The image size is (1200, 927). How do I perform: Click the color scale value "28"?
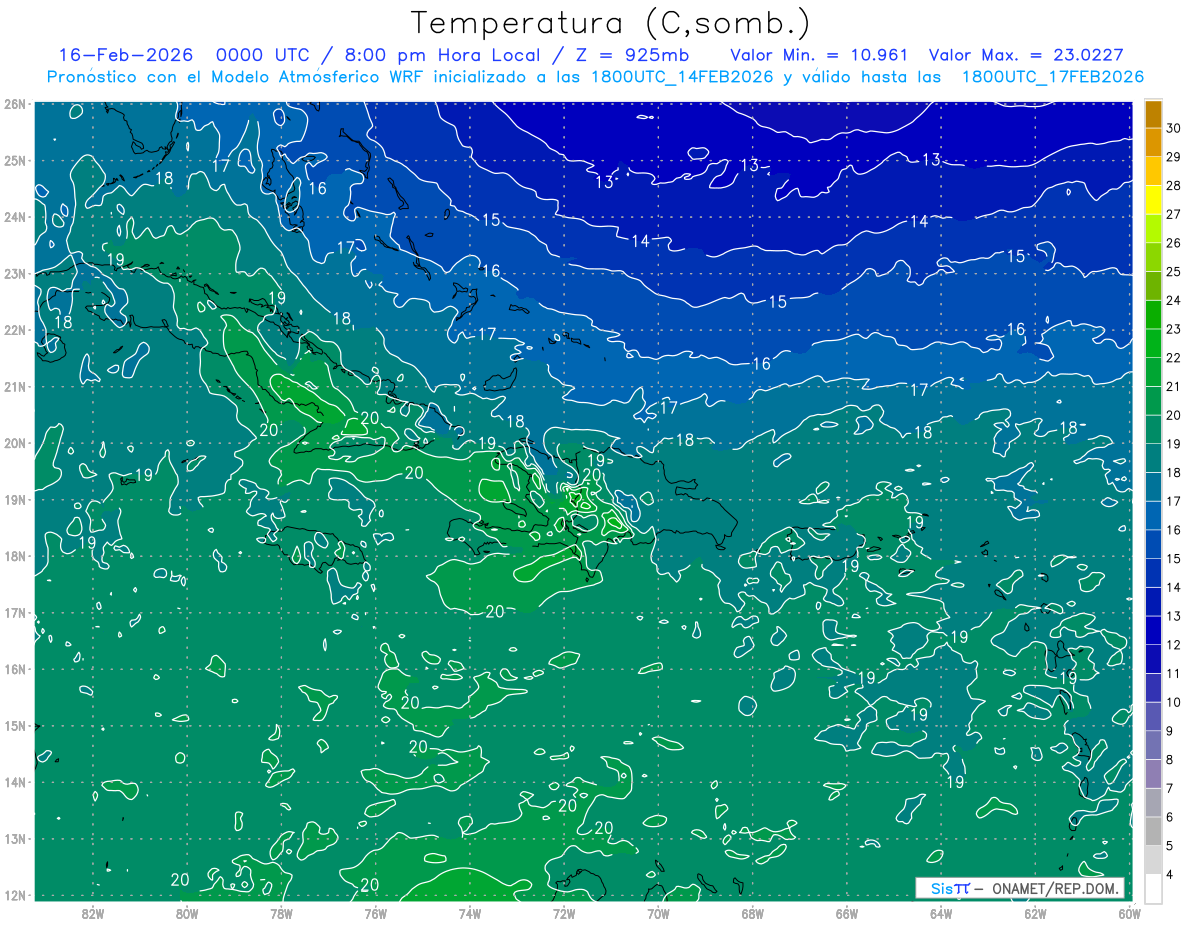[1174, 185]
